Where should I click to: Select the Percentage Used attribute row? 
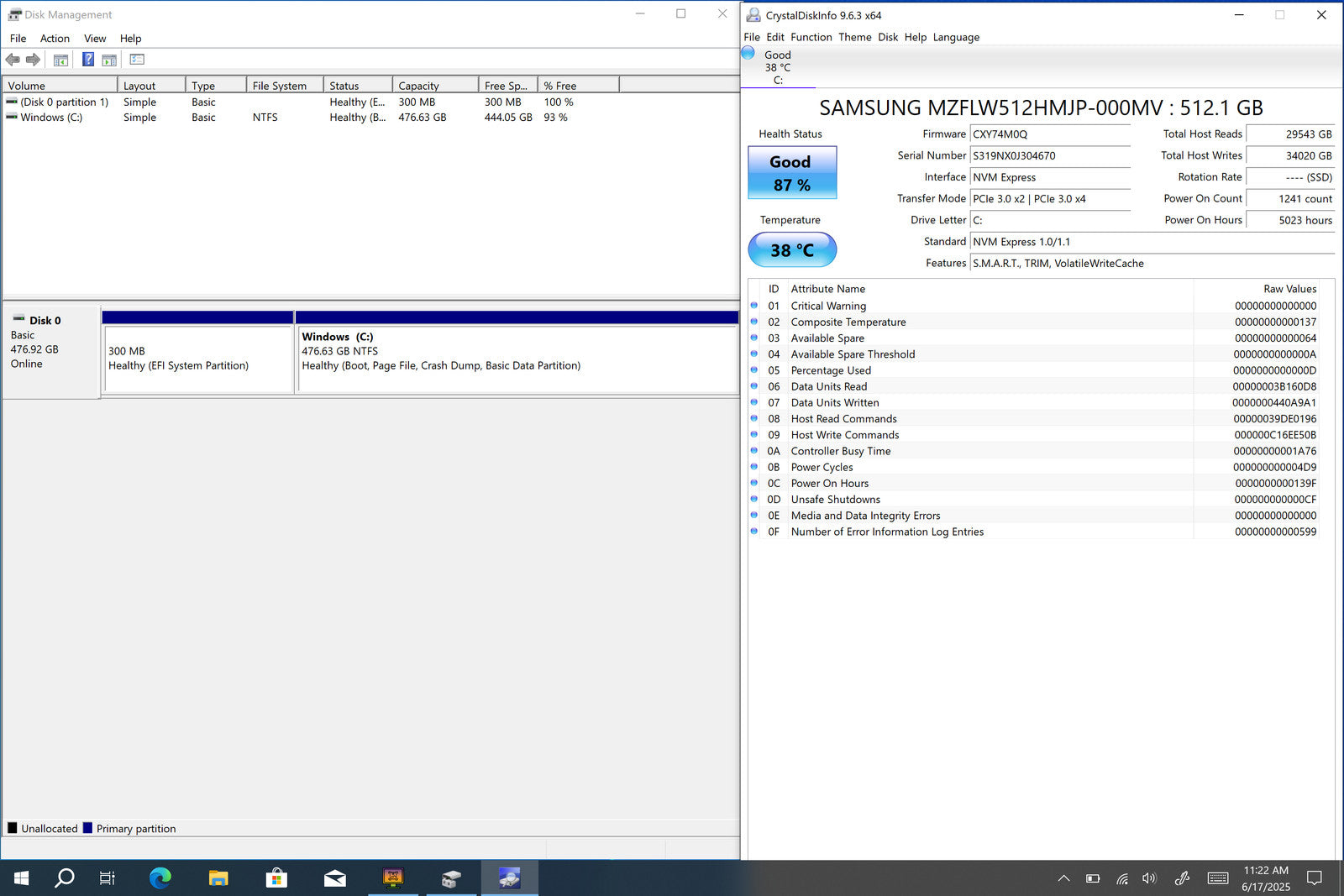[x=830, y=370]
